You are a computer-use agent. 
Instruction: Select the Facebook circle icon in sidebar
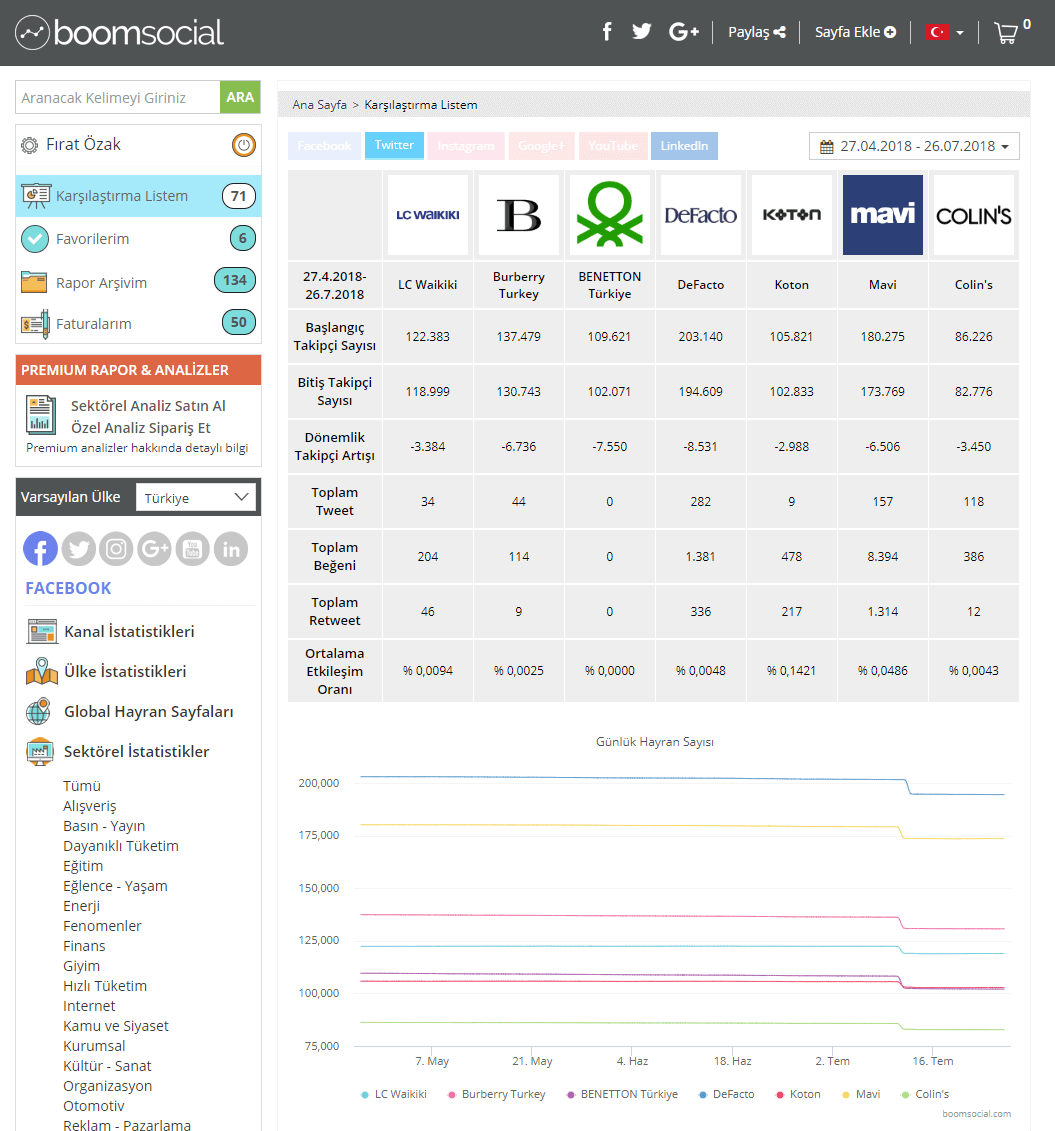[x=40, y=549]
